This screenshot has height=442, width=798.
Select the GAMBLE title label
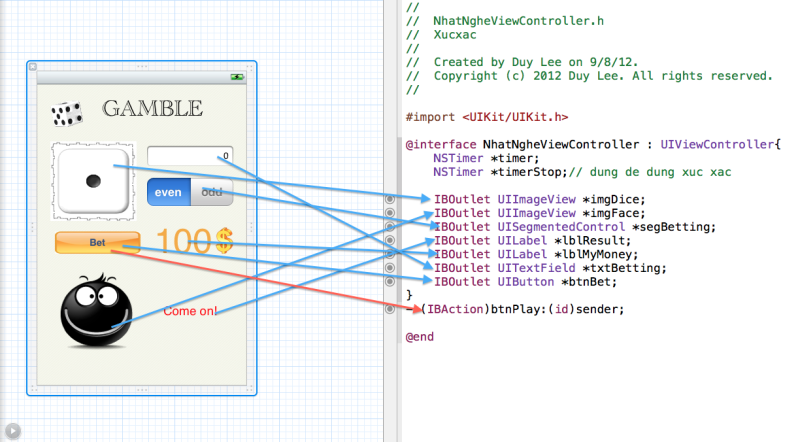point(152,108)
